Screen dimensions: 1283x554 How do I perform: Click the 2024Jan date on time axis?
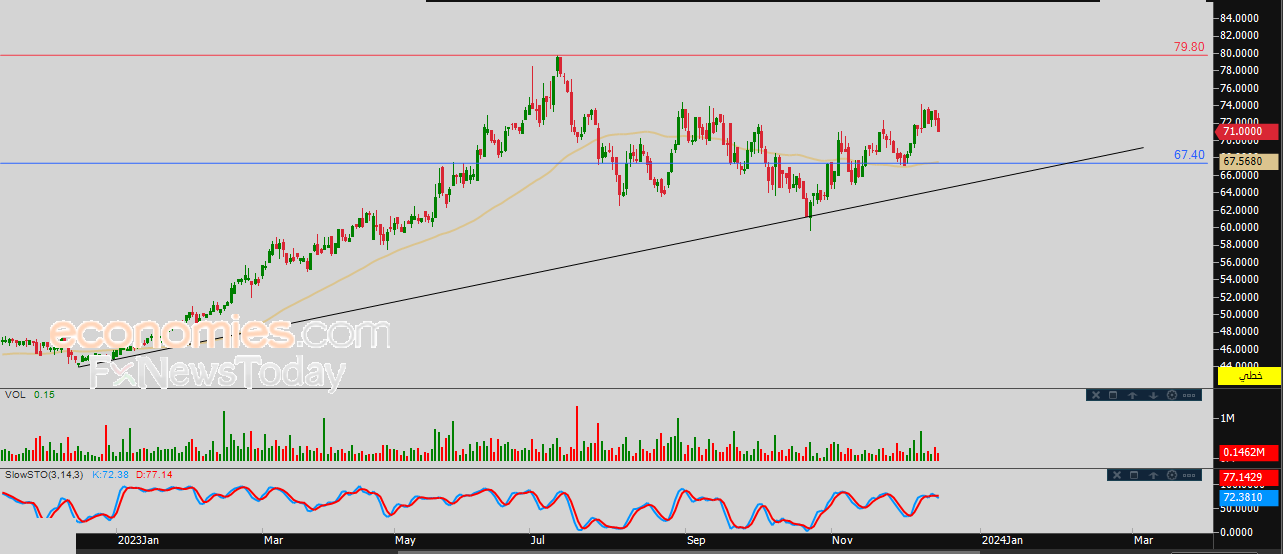tap(1002, 540)
